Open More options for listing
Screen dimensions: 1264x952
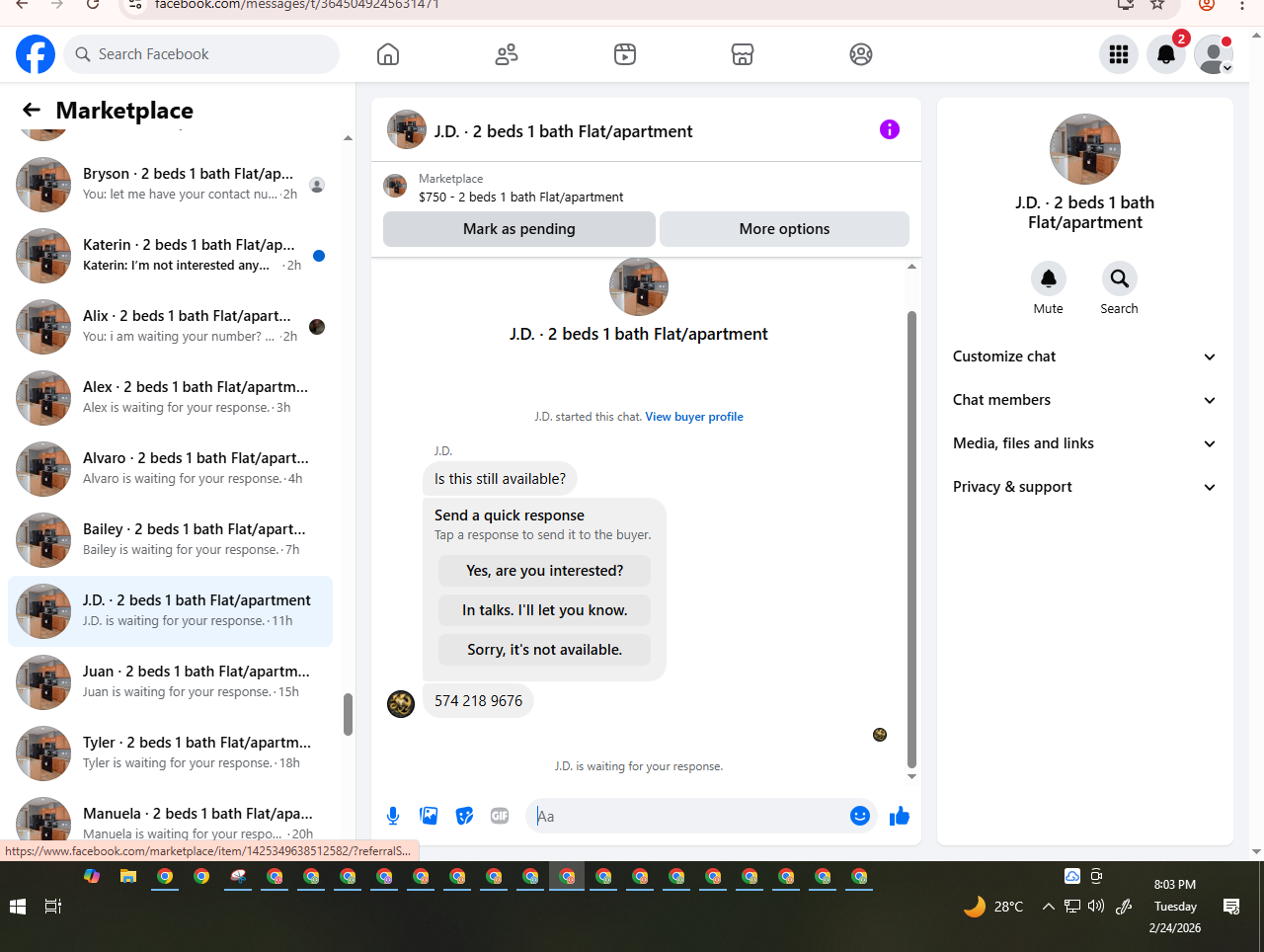785,229
